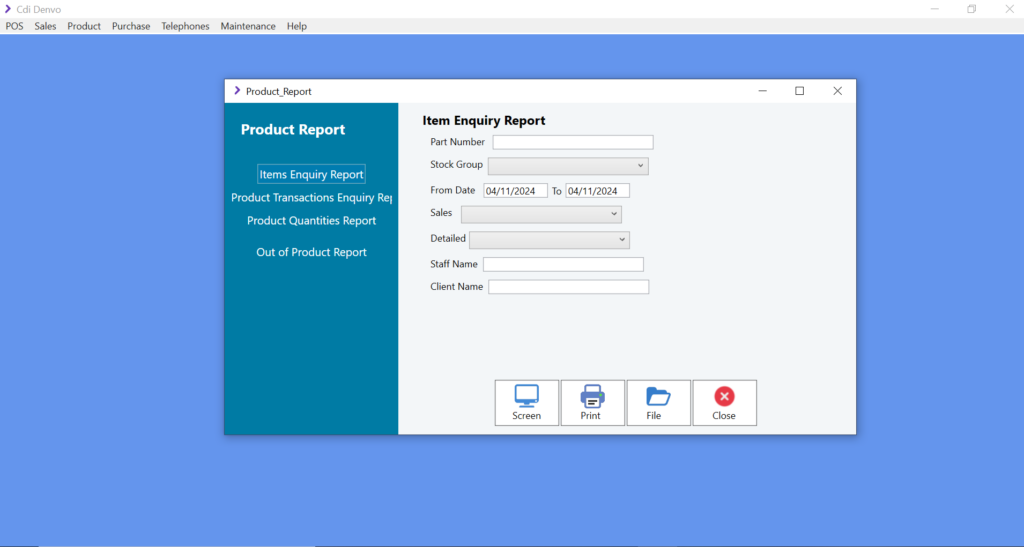1024x547 pixels.
Task: Choose Product Quantities Report in sidebar
Action: [x=311, y=221]
